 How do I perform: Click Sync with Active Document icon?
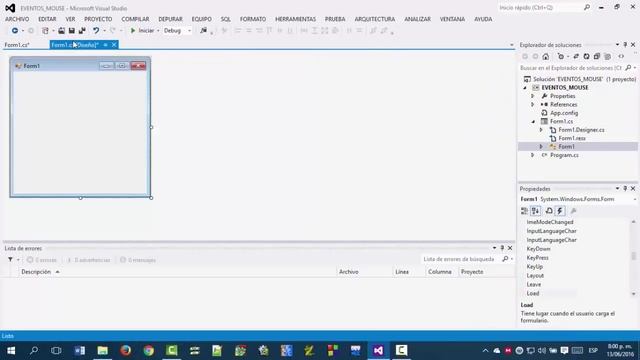[576, 57]
